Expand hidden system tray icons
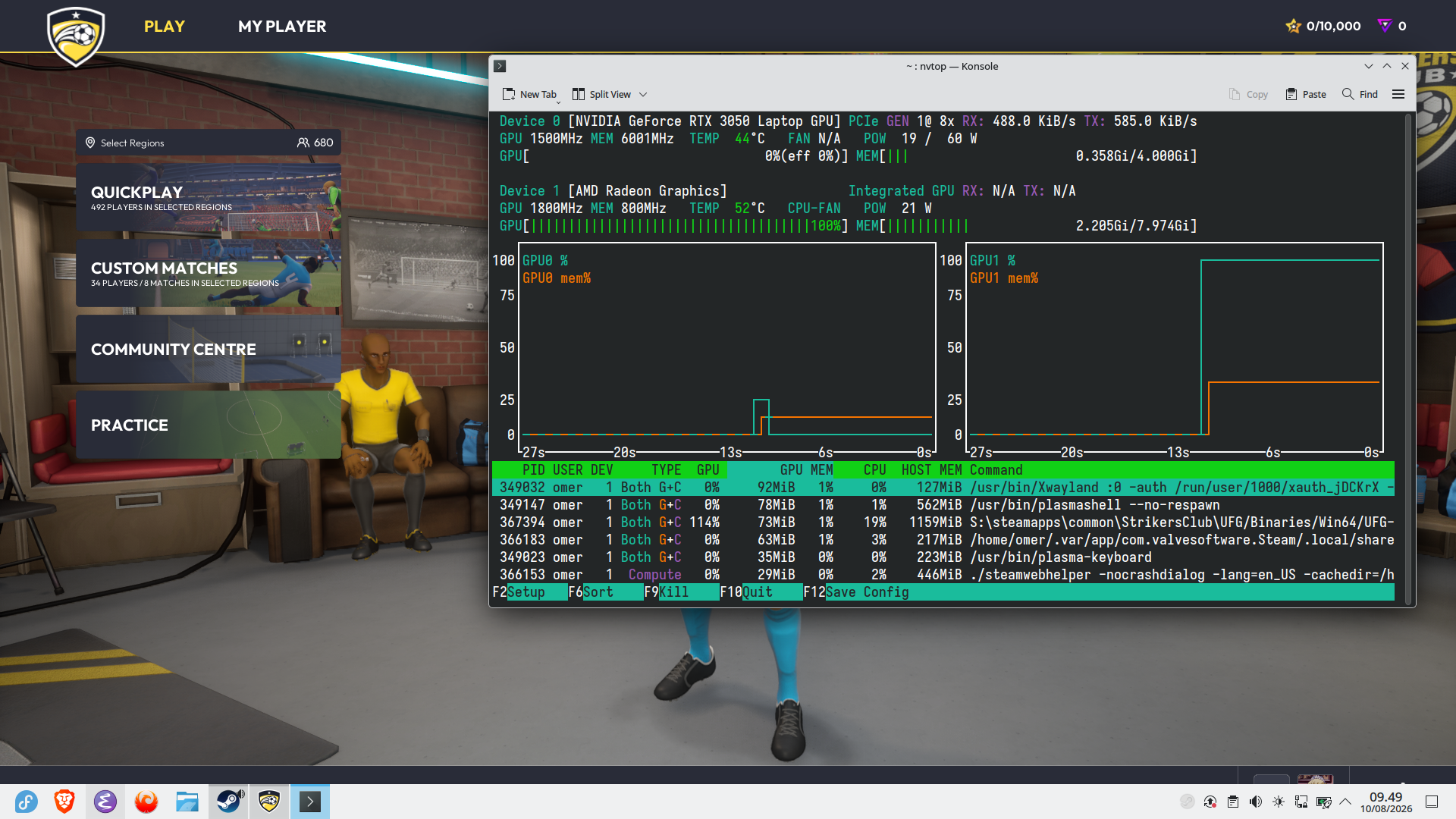The height and width of the screenshot is (819, 1456). point(1345,802)
